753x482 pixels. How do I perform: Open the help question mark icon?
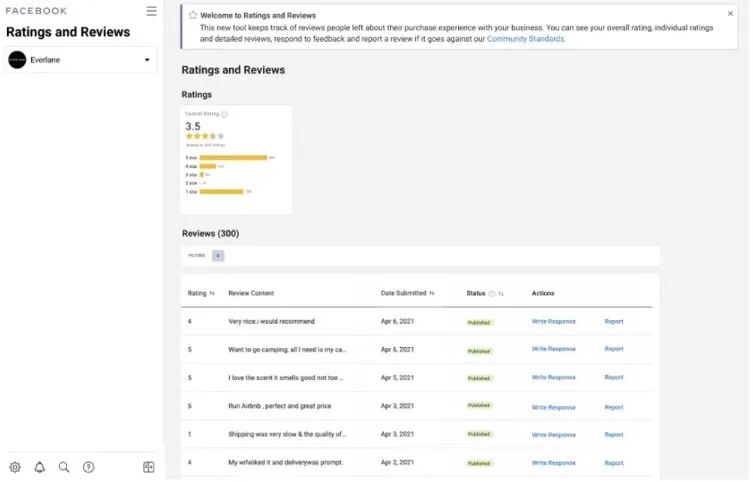pyautogui.click(x=89, y=467)
